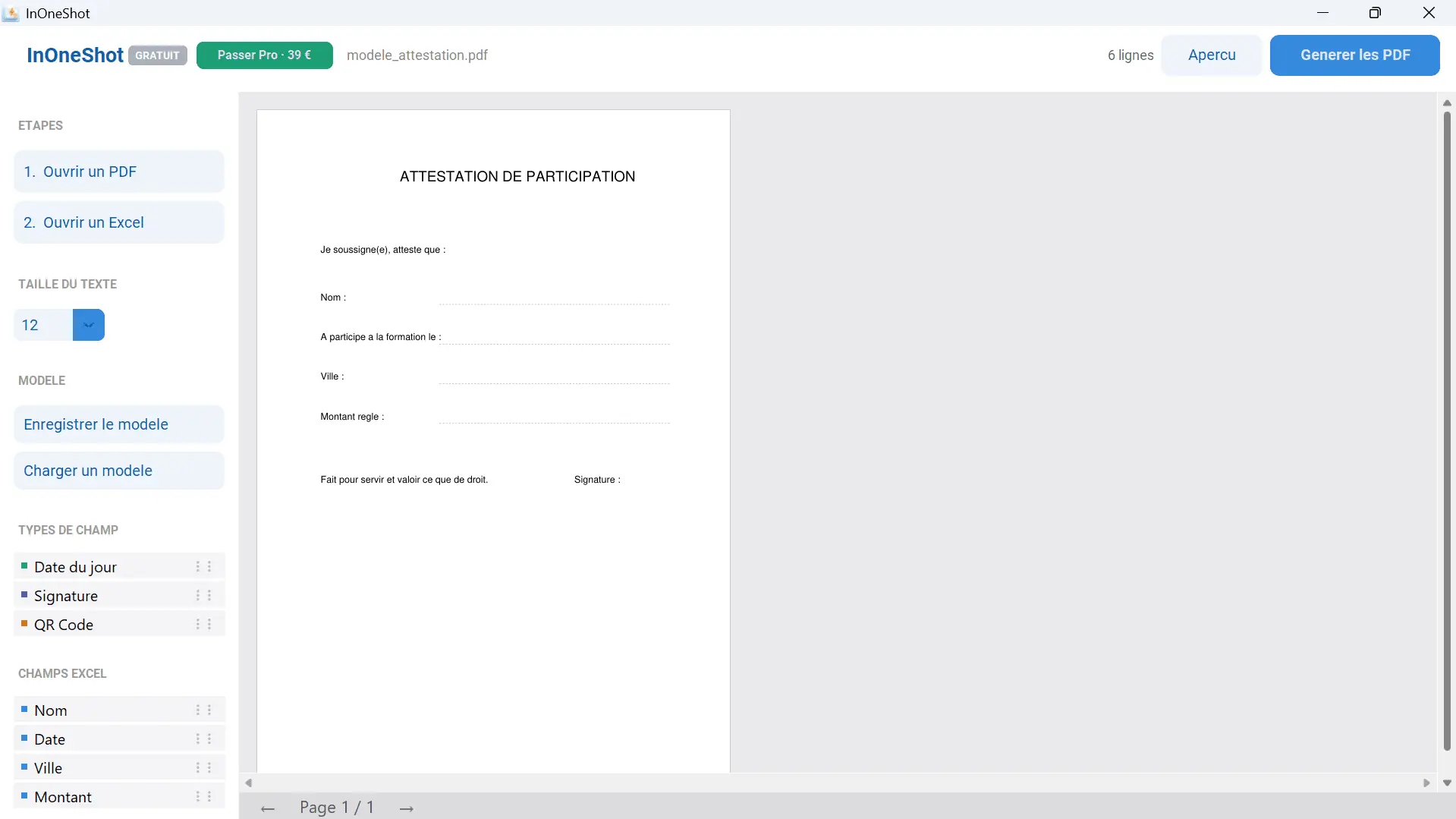Open the text size dropdown arrow
The width and height of the screenshot is (1456, 819).
(89, 325)
